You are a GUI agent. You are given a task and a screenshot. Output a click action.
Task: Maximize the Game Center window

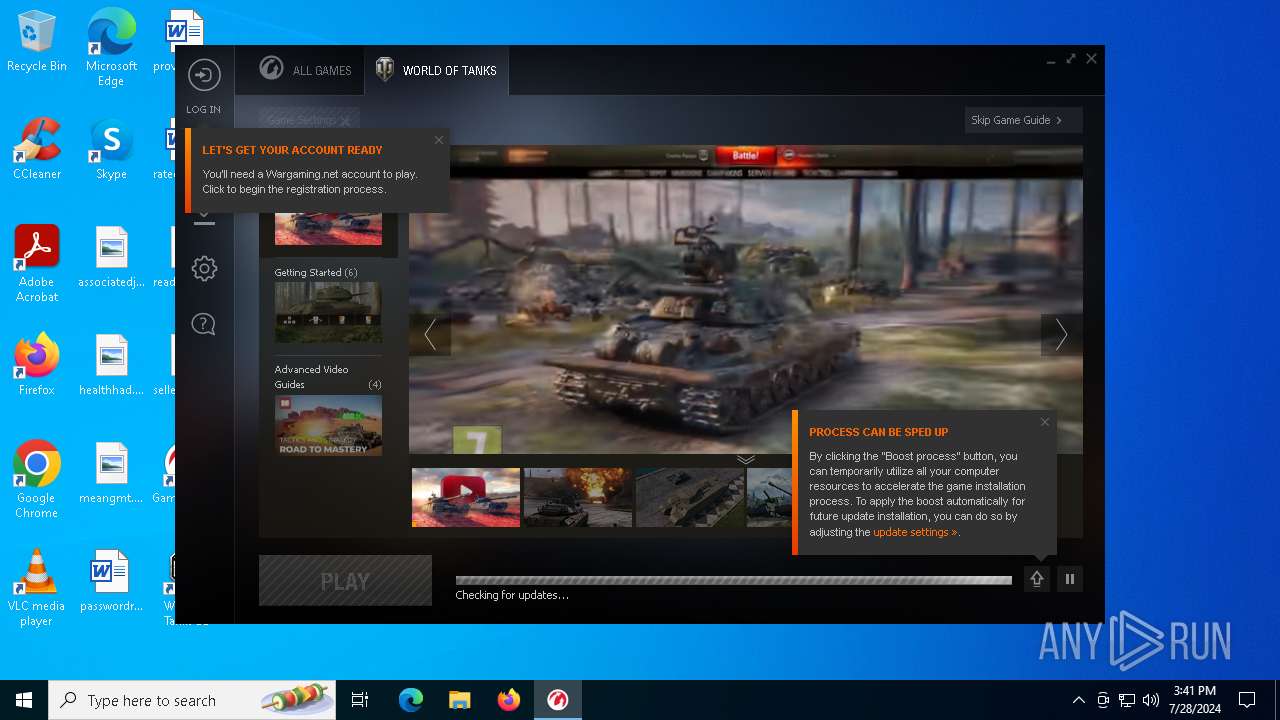[x=1071, y=59]
